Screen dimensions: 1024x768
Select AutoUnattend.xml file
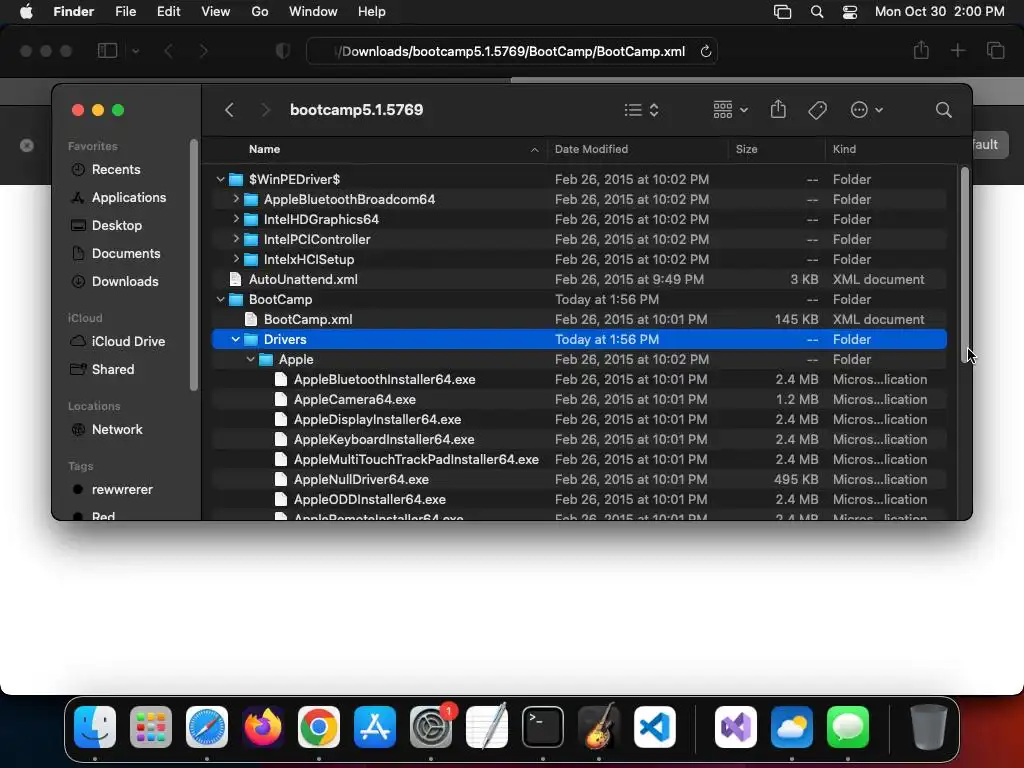[580, 280]
